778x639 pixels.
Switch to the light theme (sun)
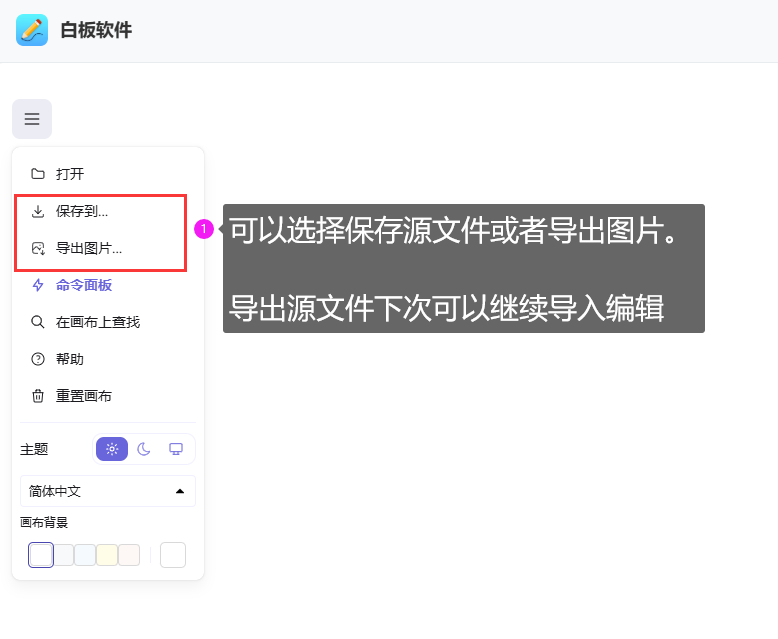(112, 449)
